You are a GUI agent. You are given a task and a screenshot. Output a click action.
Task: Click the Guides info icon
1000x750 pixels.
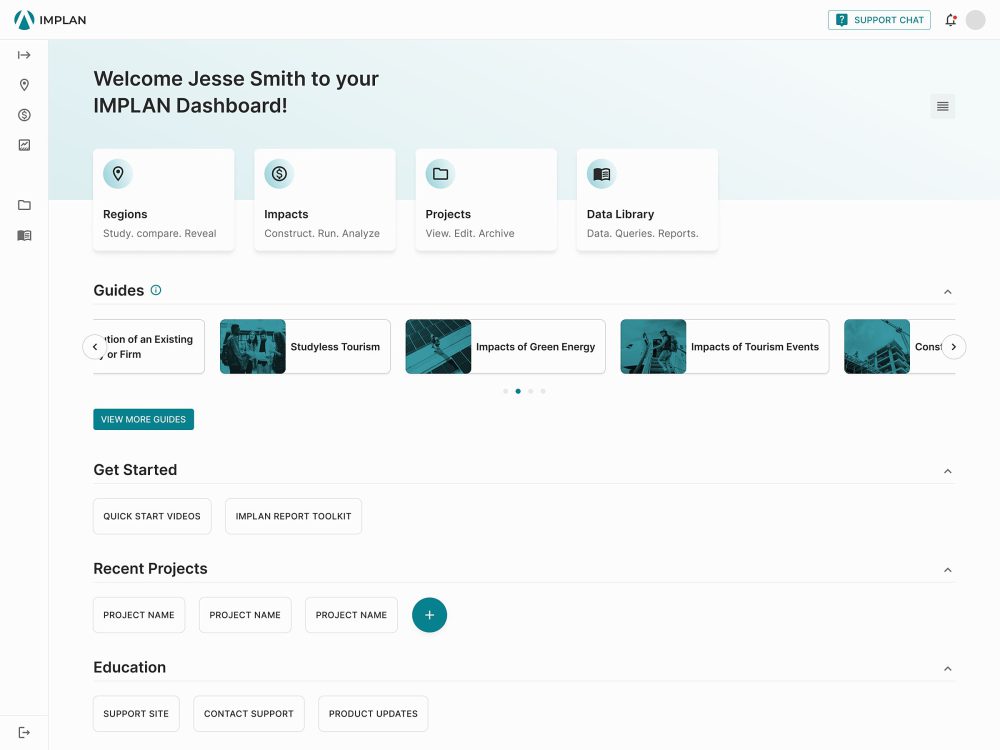click(x=156, y=290)
